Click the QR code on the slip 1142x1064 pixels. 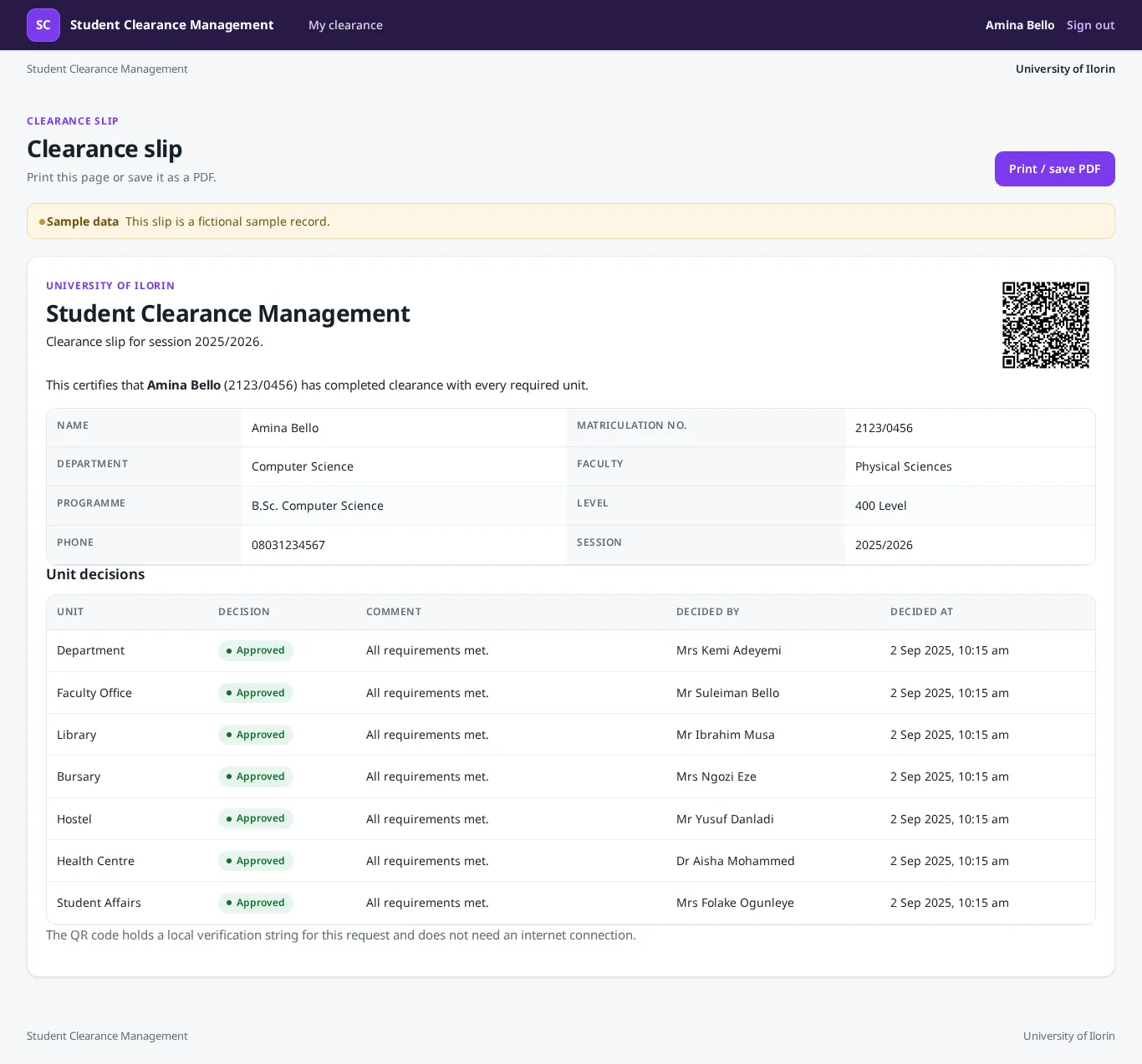click(1046, 325)
